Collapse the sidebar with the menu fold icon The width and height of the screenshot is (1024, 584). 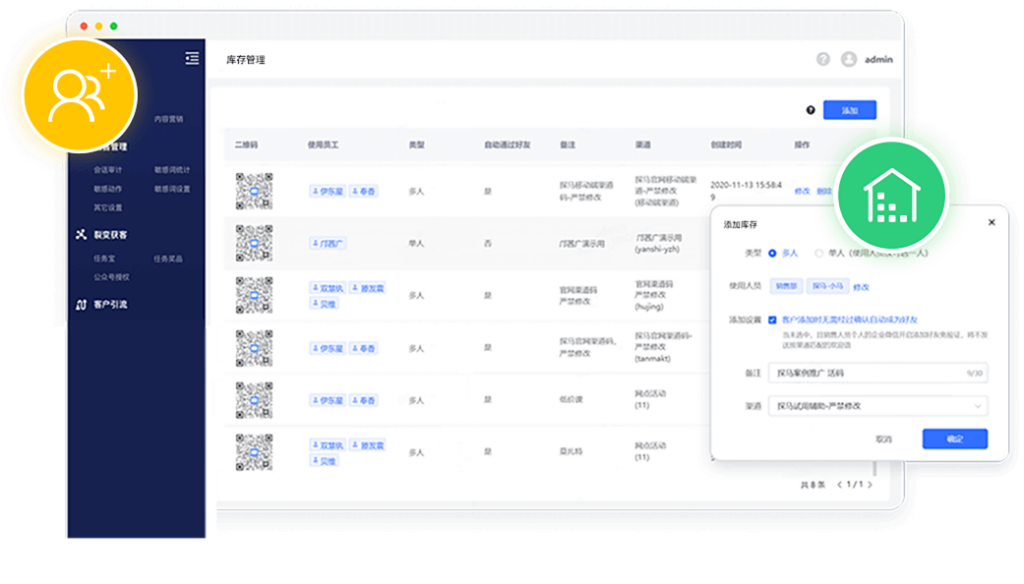[x=192, y=59]
